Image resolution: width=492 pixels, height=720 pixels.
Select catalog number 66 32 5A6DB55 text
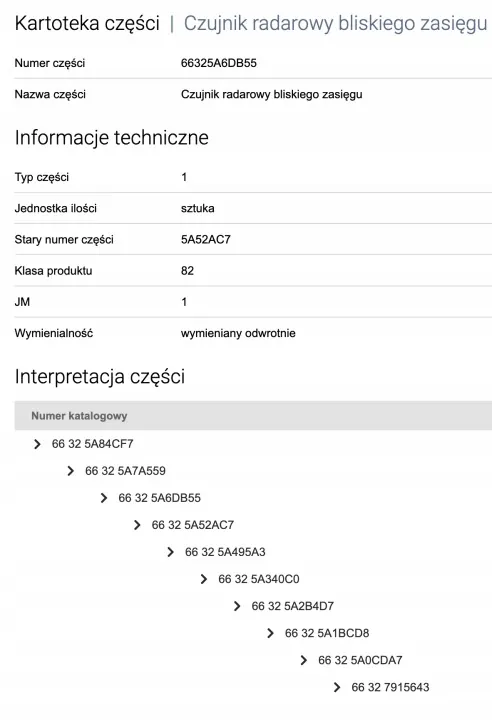(159, 498)
